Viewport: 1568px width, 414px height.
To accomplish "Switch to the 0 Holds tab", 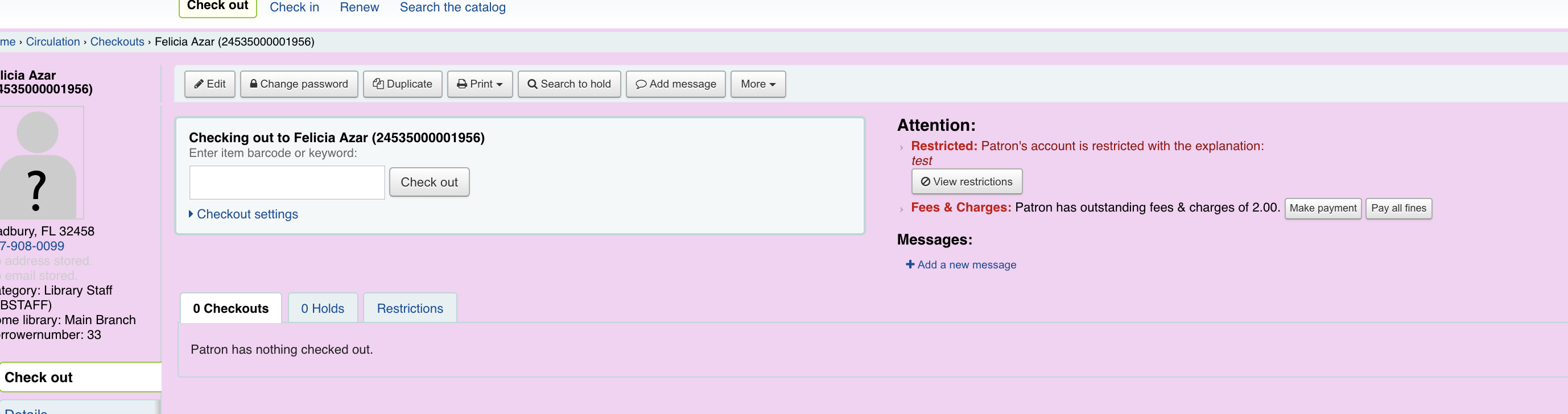I will point(322,308).
